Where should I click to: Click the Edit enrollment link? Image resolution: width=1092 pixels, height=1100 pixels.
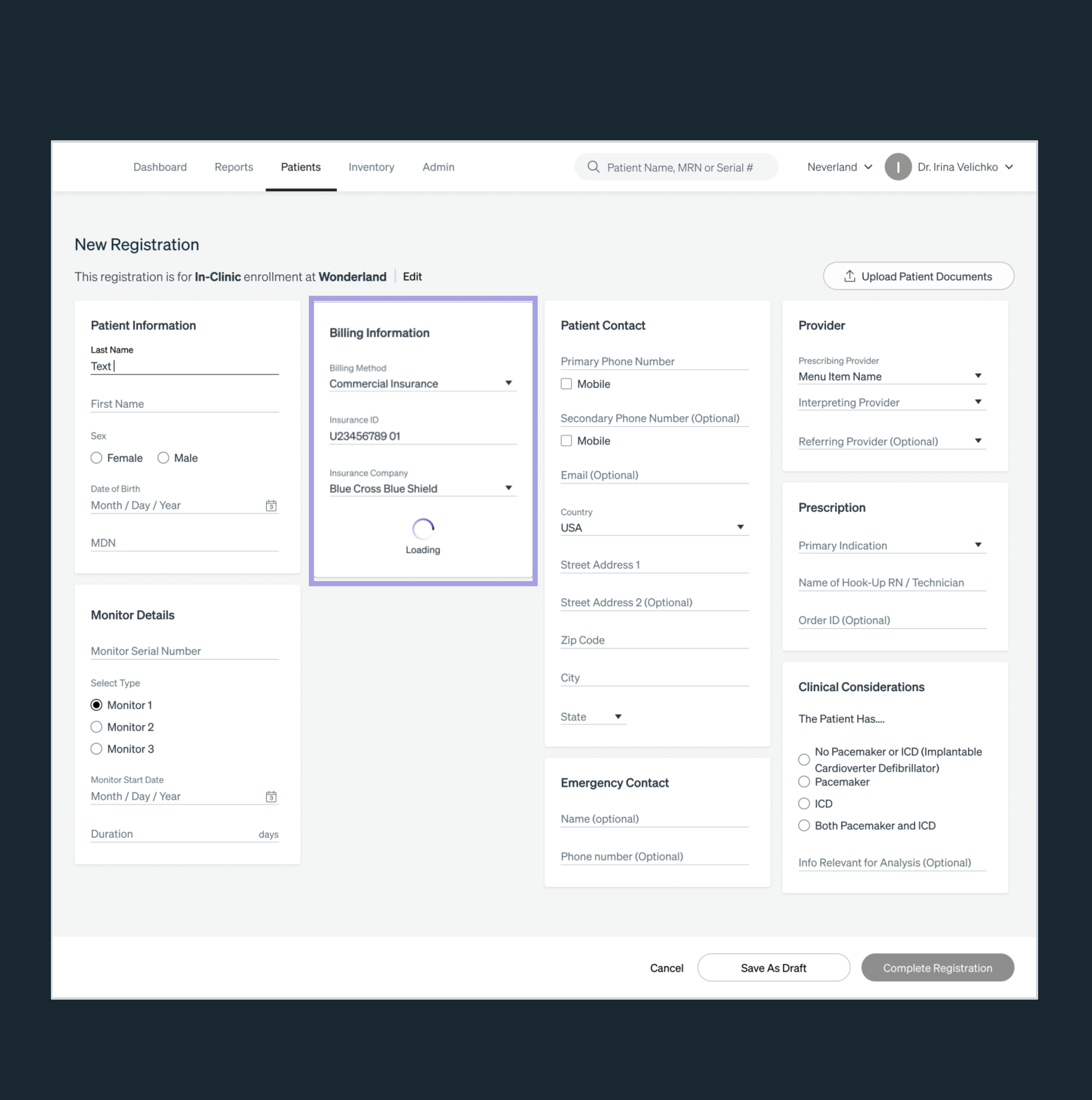click(412, 276)
